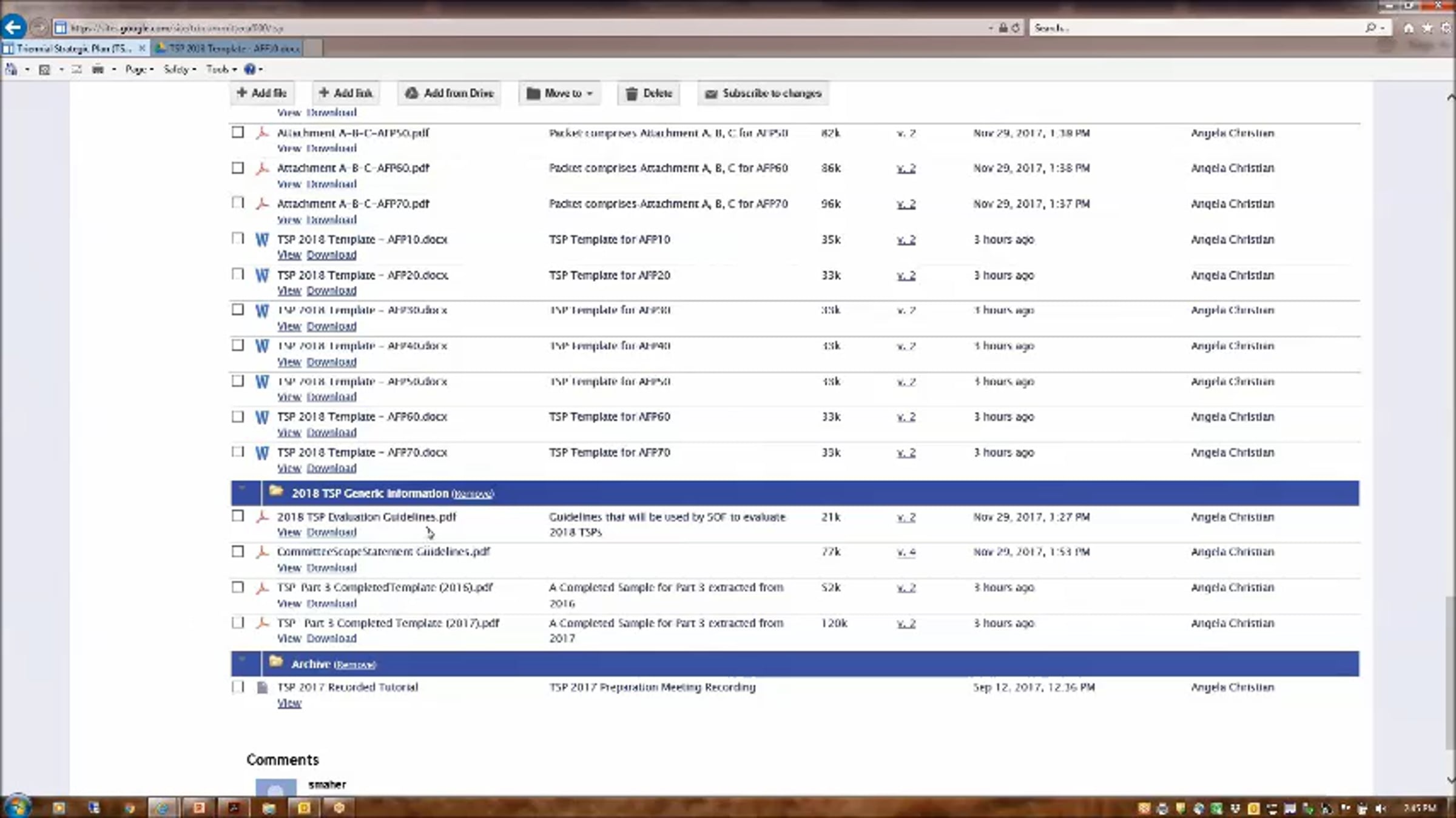The height and width of the screenshot is (818, 1456).
Task: Click the Archive folder icon
Action: click(277, 662)
